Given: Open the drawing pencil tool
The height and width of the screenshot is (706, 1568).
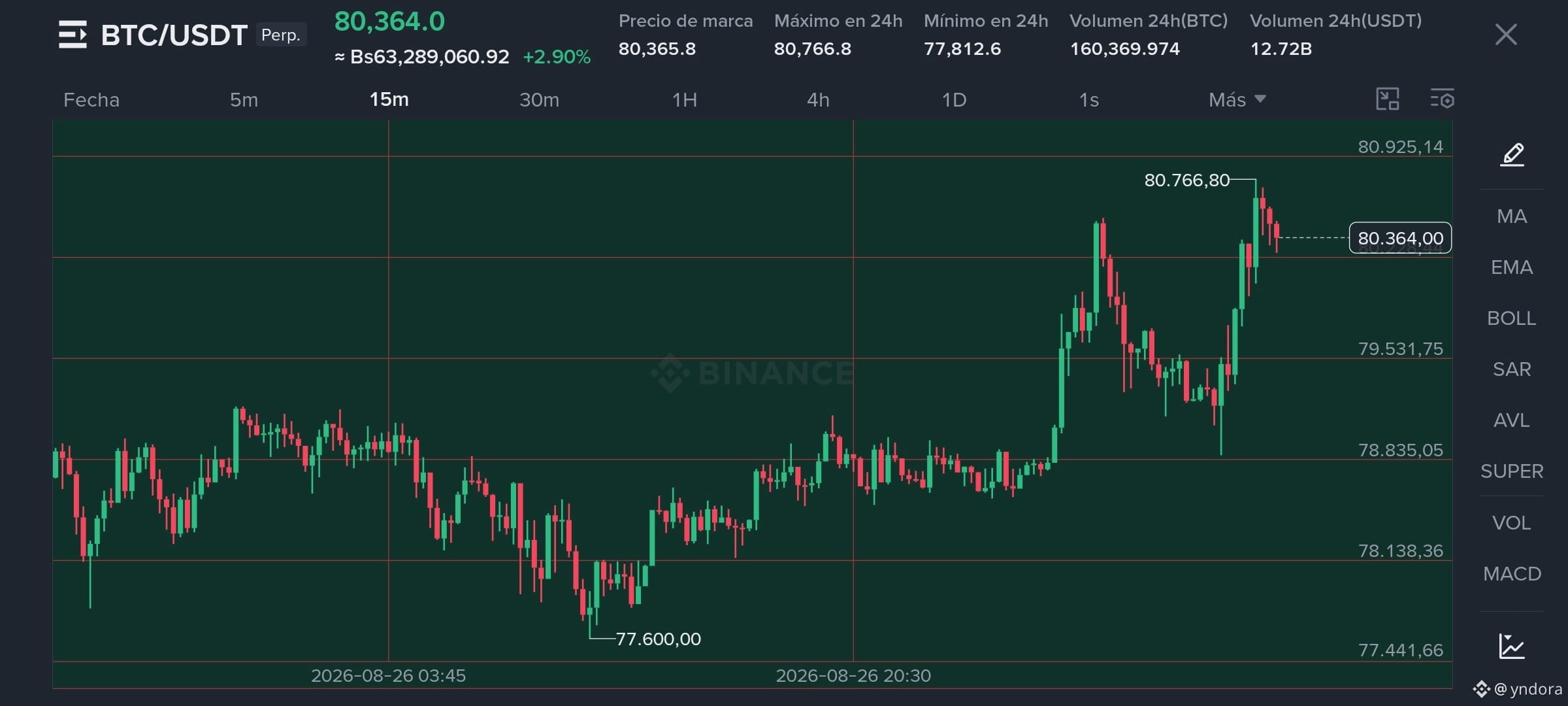Looking at the screenshot, I should (x=1512, y=155).
